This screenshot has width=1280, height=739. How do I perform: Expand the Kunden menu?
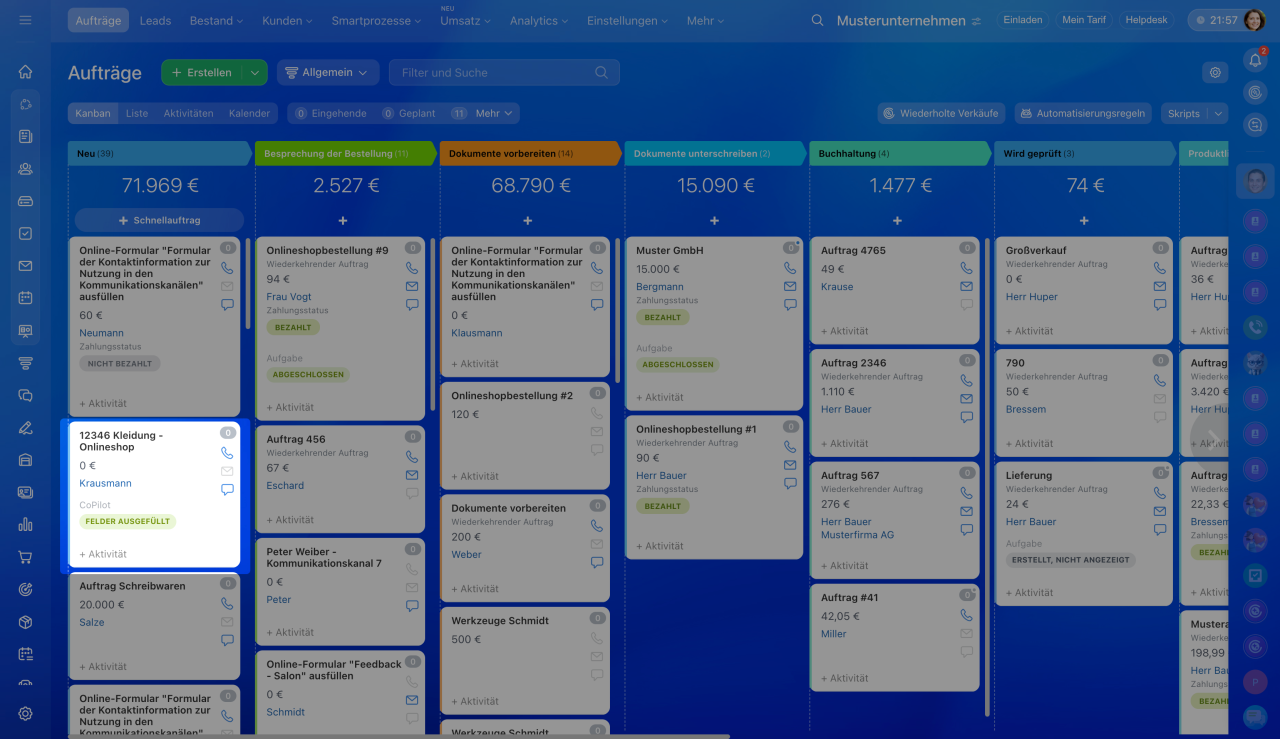click(x=287, y=20)
